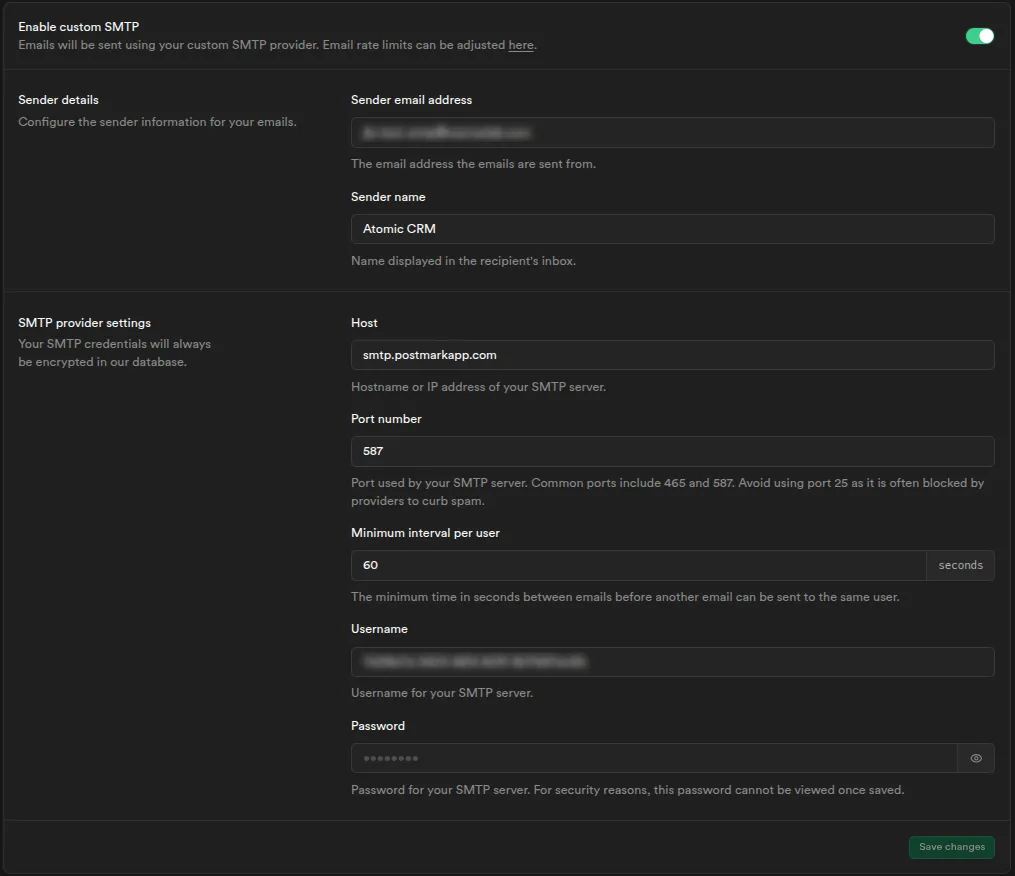Click the Minimum interval per user label
Image resolution: width=1015 pixels, height=876 pixels.
click(425, 532)
